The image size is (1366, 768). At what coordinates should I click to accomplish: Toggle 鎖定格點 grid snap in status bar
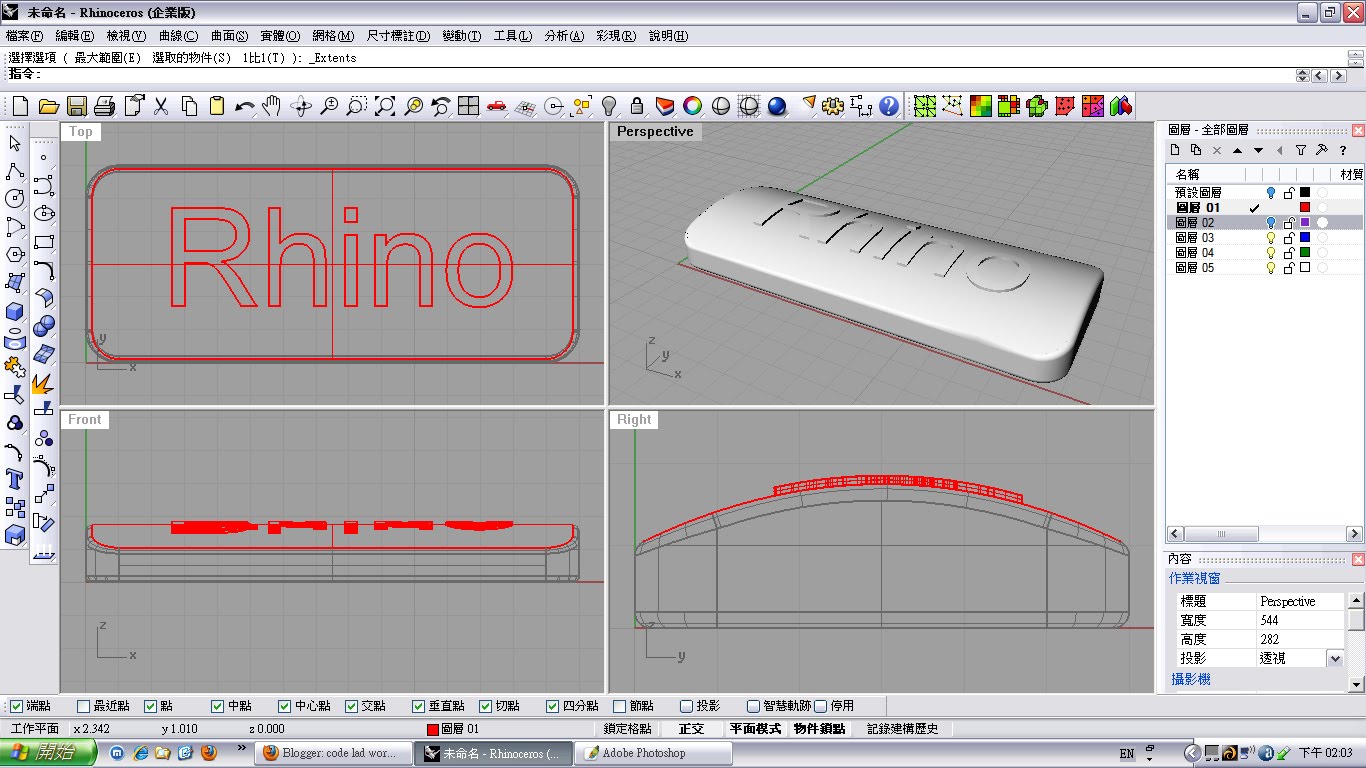coord(628,729)
